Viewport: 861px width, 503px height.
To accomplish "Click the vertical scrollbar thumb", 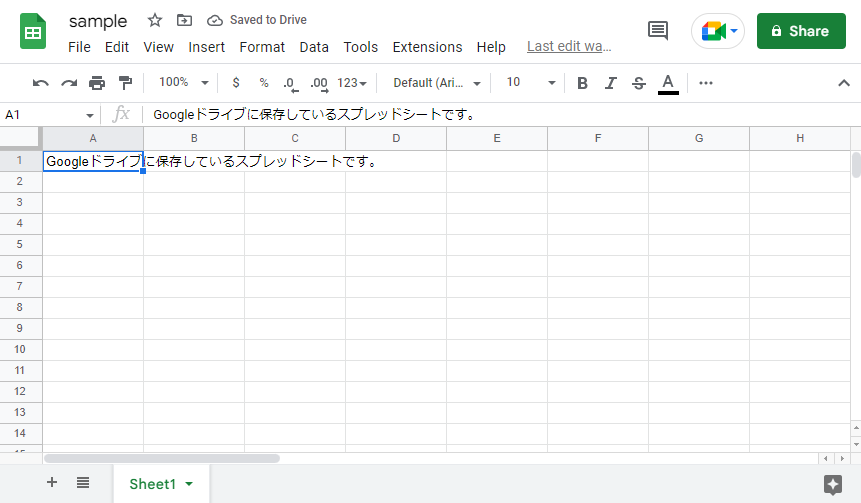I will (856, 165).
